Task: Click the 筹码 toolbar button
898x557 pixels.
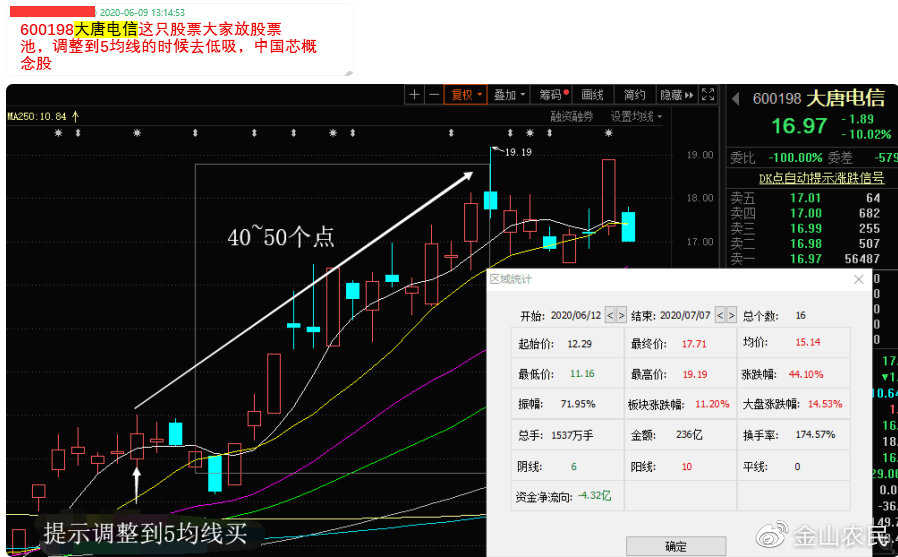Action: 553,95
